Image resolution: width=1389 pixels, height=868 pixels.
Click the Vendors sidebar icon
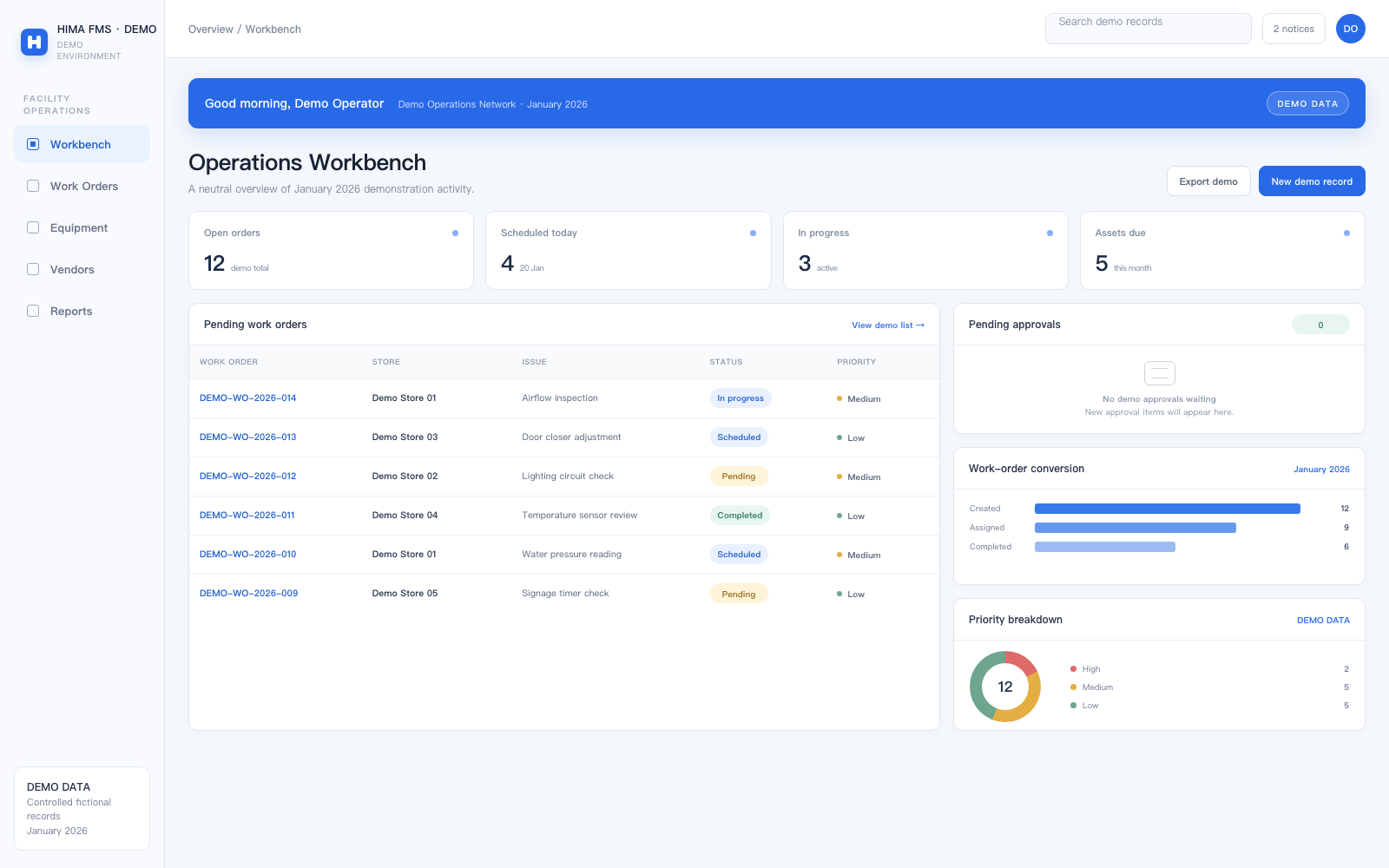pos(33,269)
